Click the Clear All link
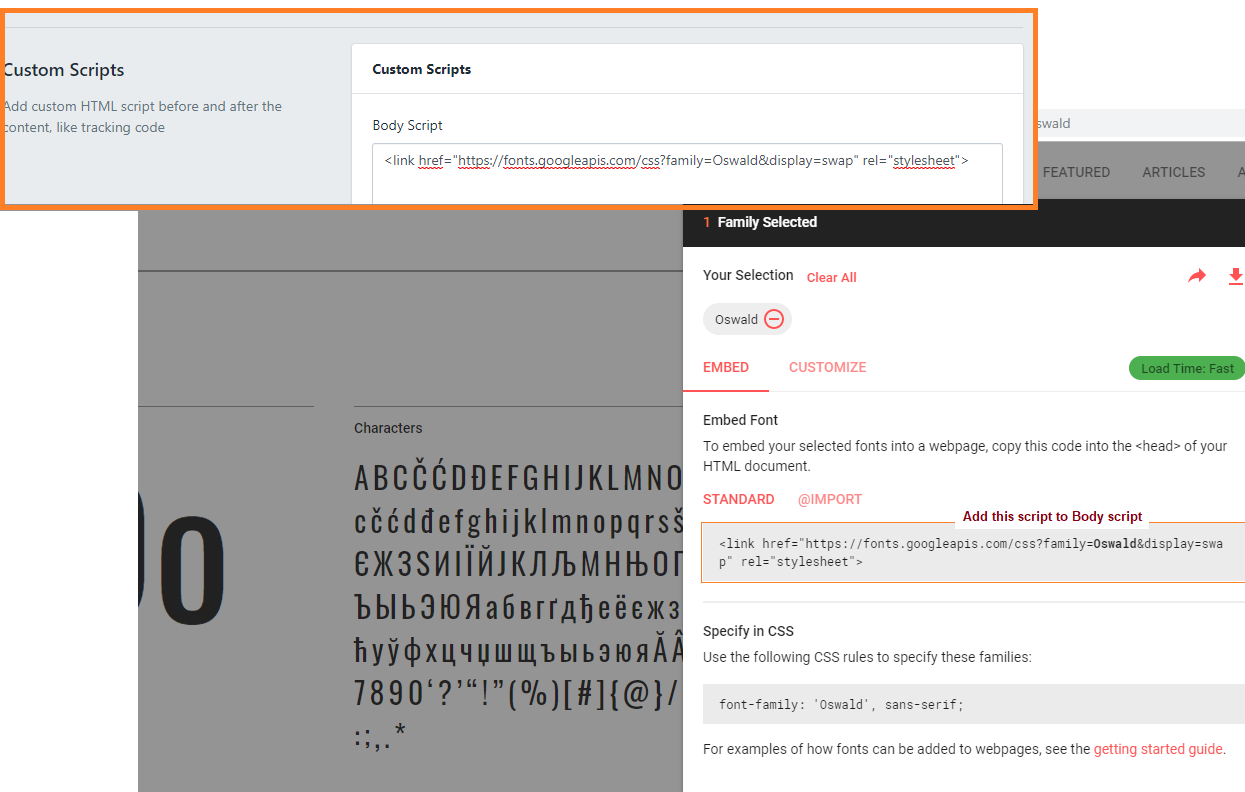This screenshot has width=1245, height=792. (x=831, y=277)
